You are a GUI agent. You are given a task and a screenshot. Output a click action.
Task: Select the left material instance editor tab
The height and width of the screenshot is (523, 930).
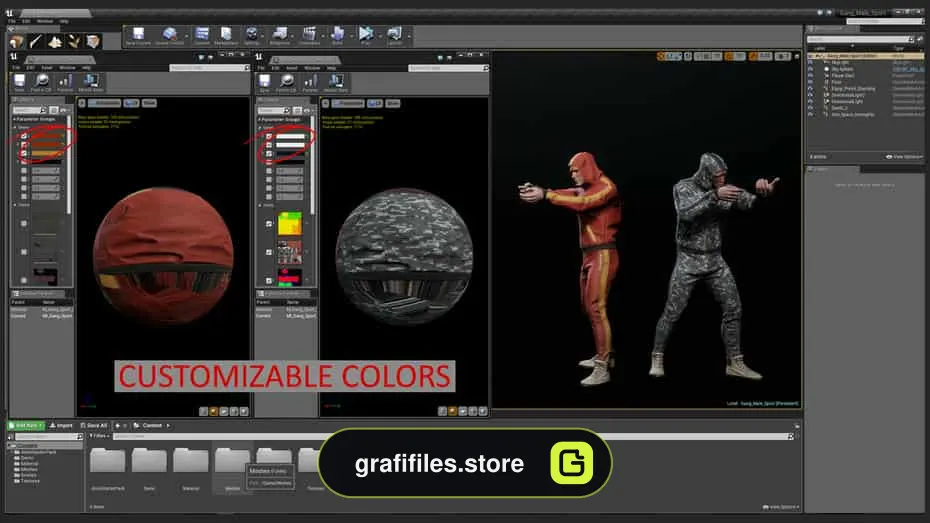tap(59, 59)
